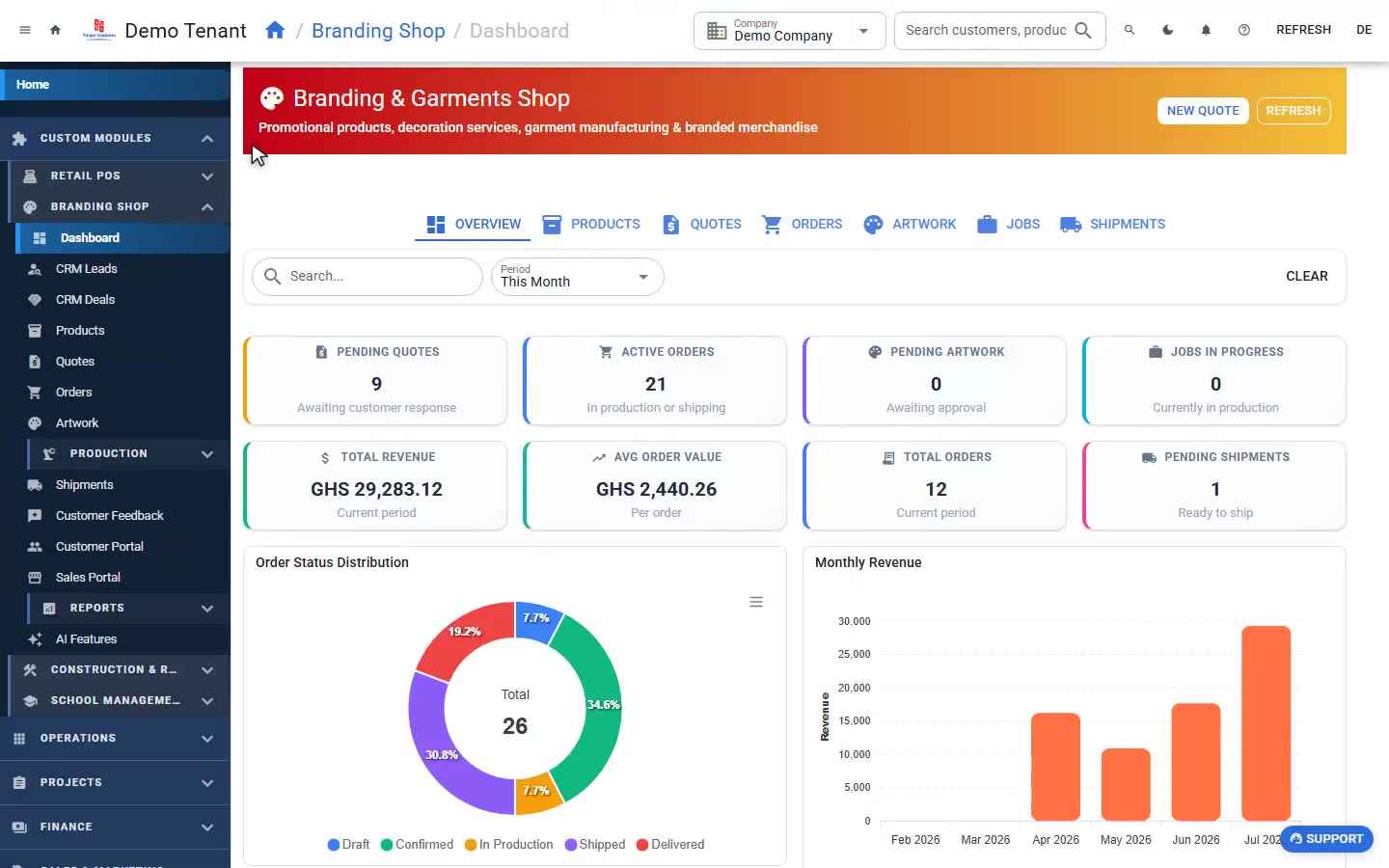
Task: Open Customer Feedback in sidebar
Action: click(x=123, y=516)
